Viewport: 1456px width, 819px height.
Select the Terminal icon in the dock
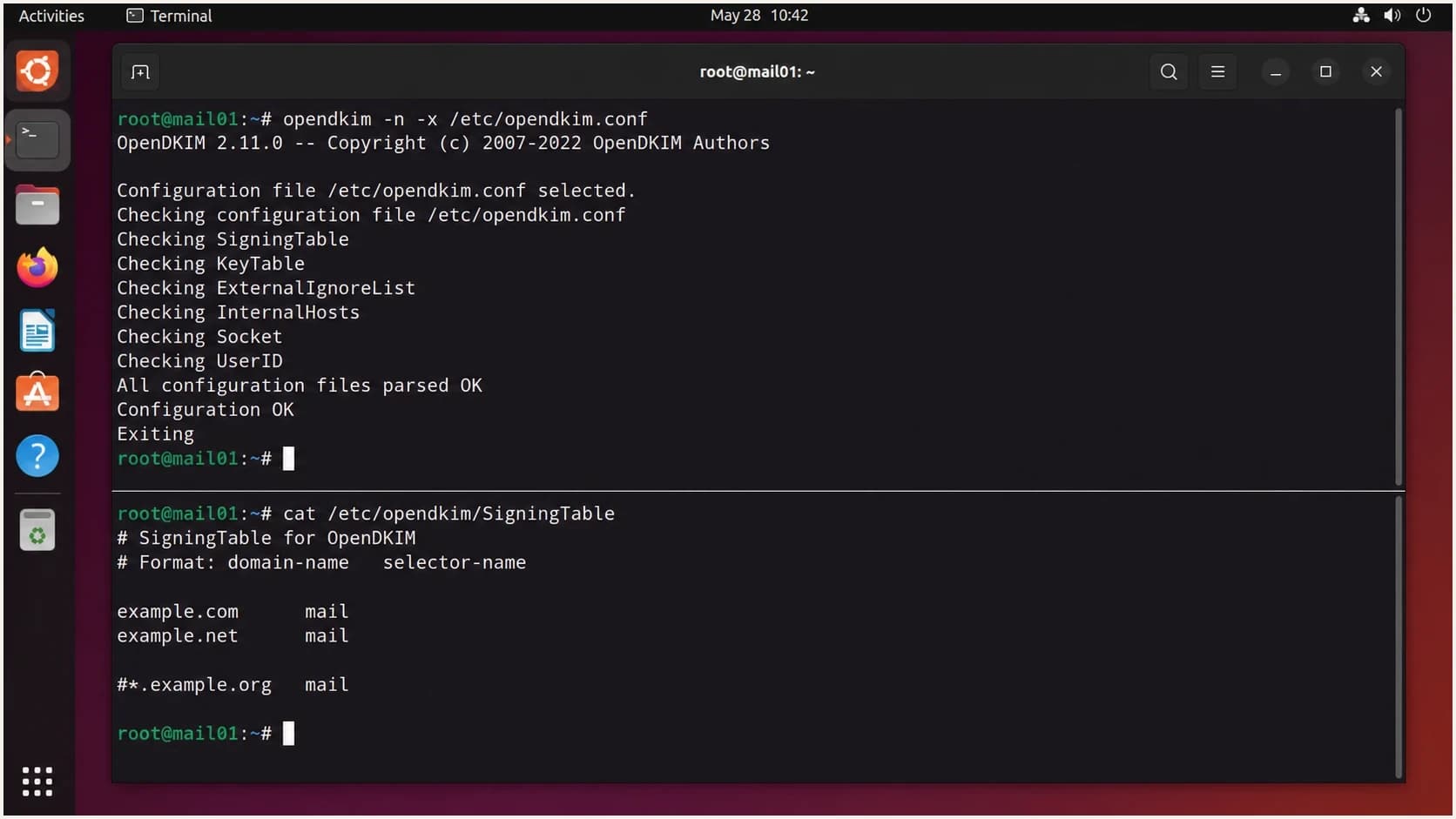click(x=37, y=139)
